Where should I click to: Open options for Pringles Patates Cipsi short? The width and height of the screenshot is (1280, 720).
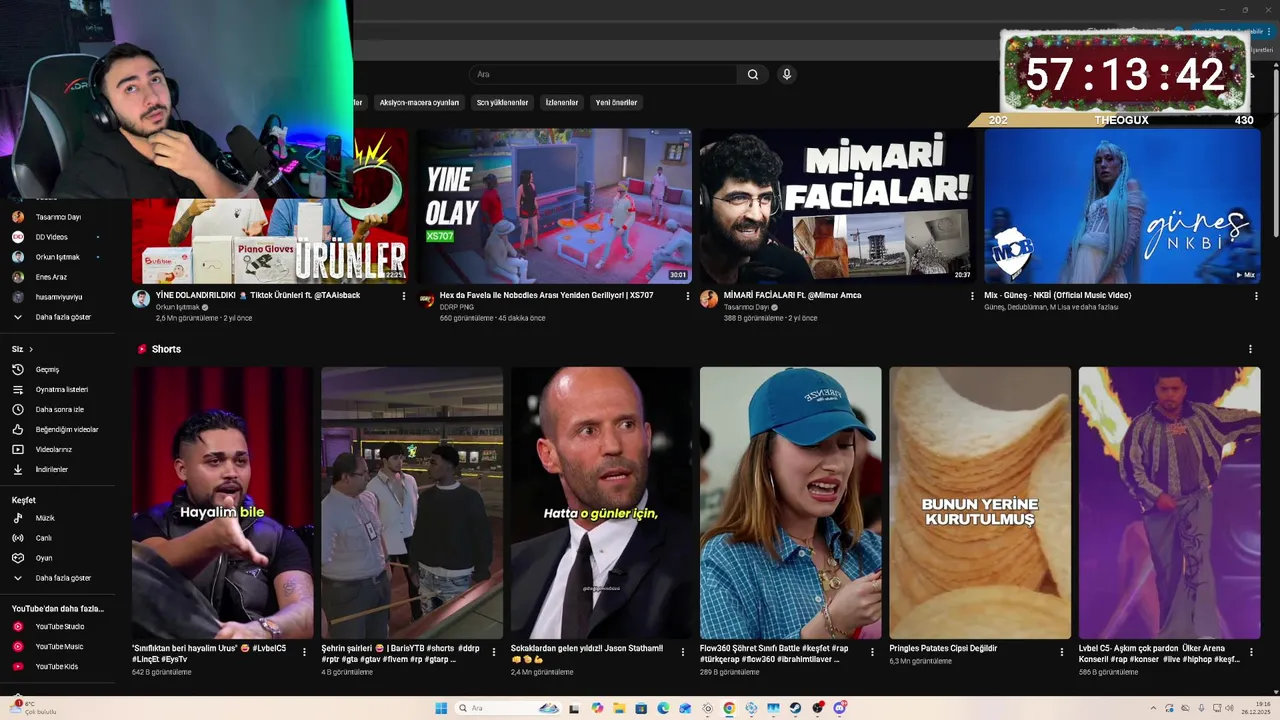click(x=1062, y=652)
